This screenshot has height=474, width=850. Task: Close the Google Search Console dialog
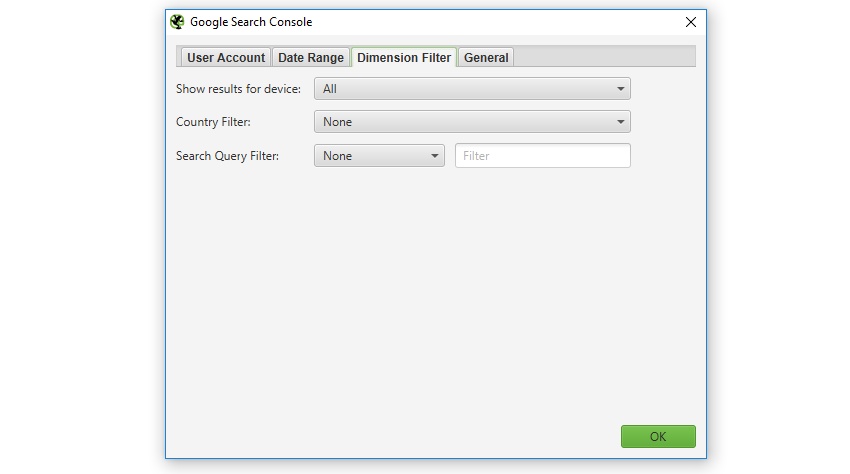tap(691, 22)
